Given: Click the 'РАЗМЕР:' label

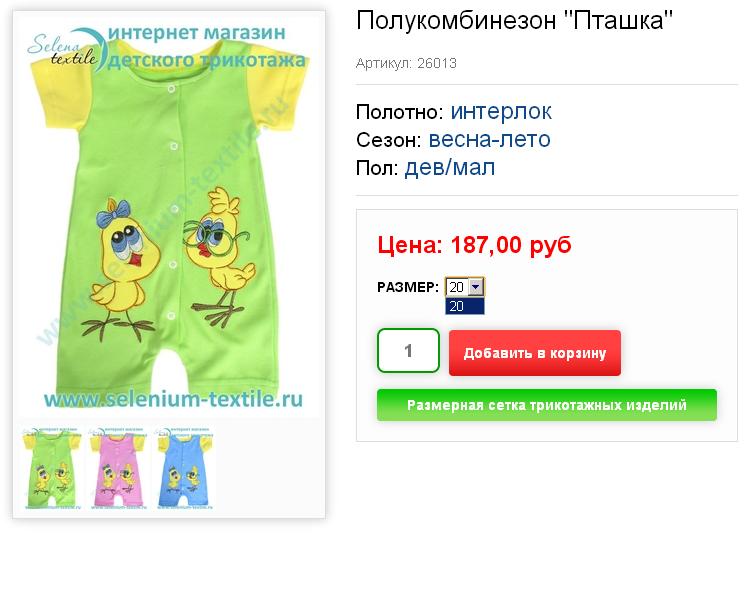Looking at the screenshot, I should (x=408, y=287).
